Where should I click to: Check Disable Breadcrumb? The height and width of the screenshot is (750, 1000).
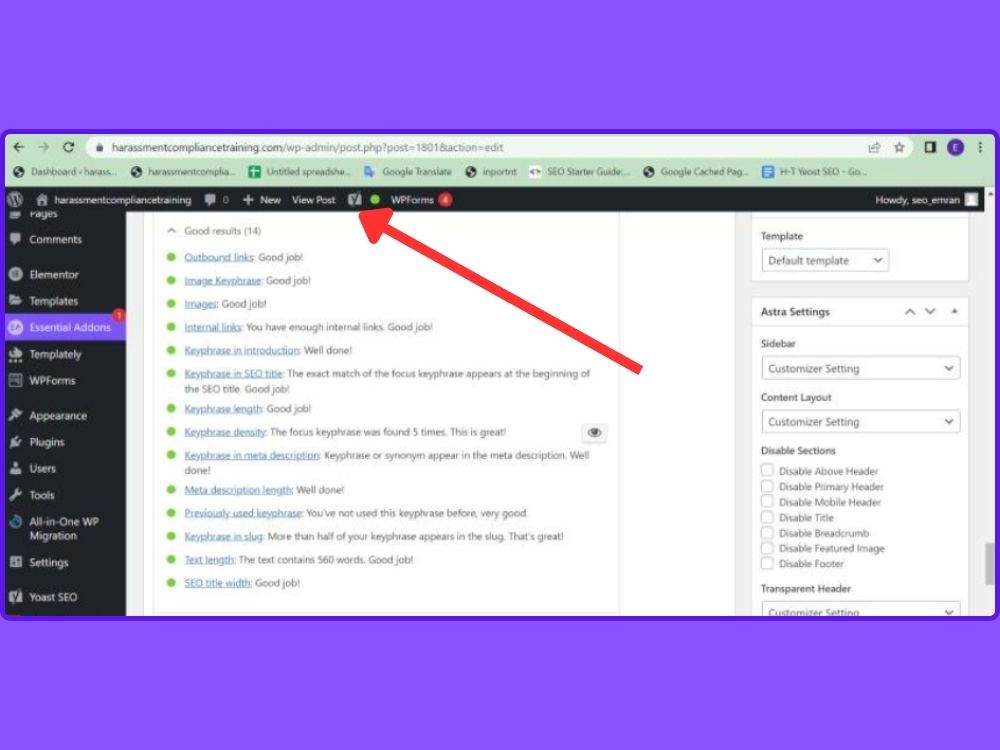pyautogui.click(x=767, y=533)
